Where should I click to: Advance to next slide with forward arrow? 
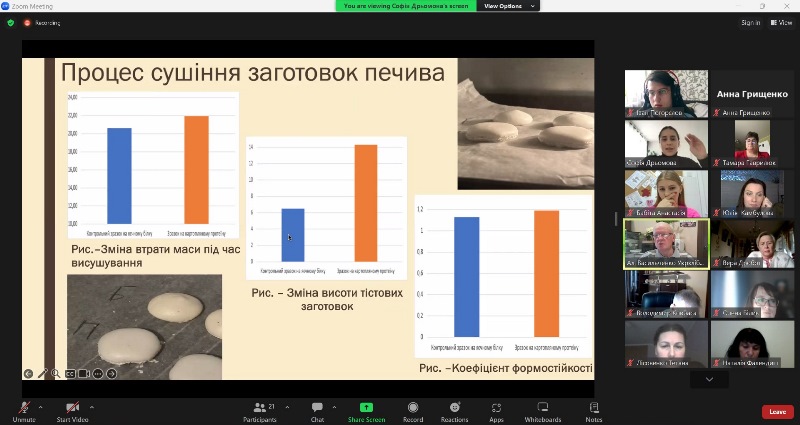(x=111, y=374)
